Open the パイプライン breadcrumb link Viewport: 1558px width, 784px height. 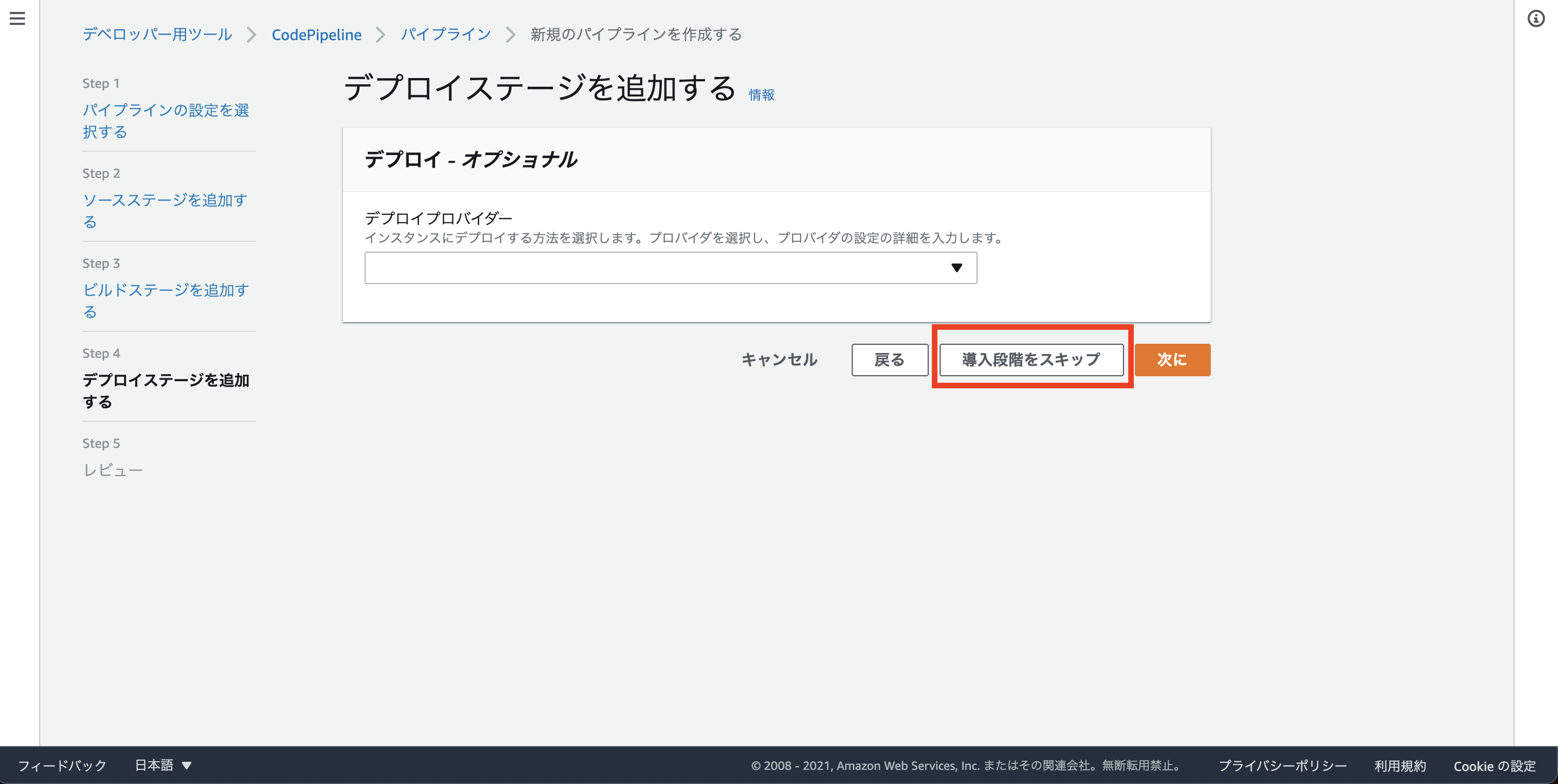click(x=446, y=35)
